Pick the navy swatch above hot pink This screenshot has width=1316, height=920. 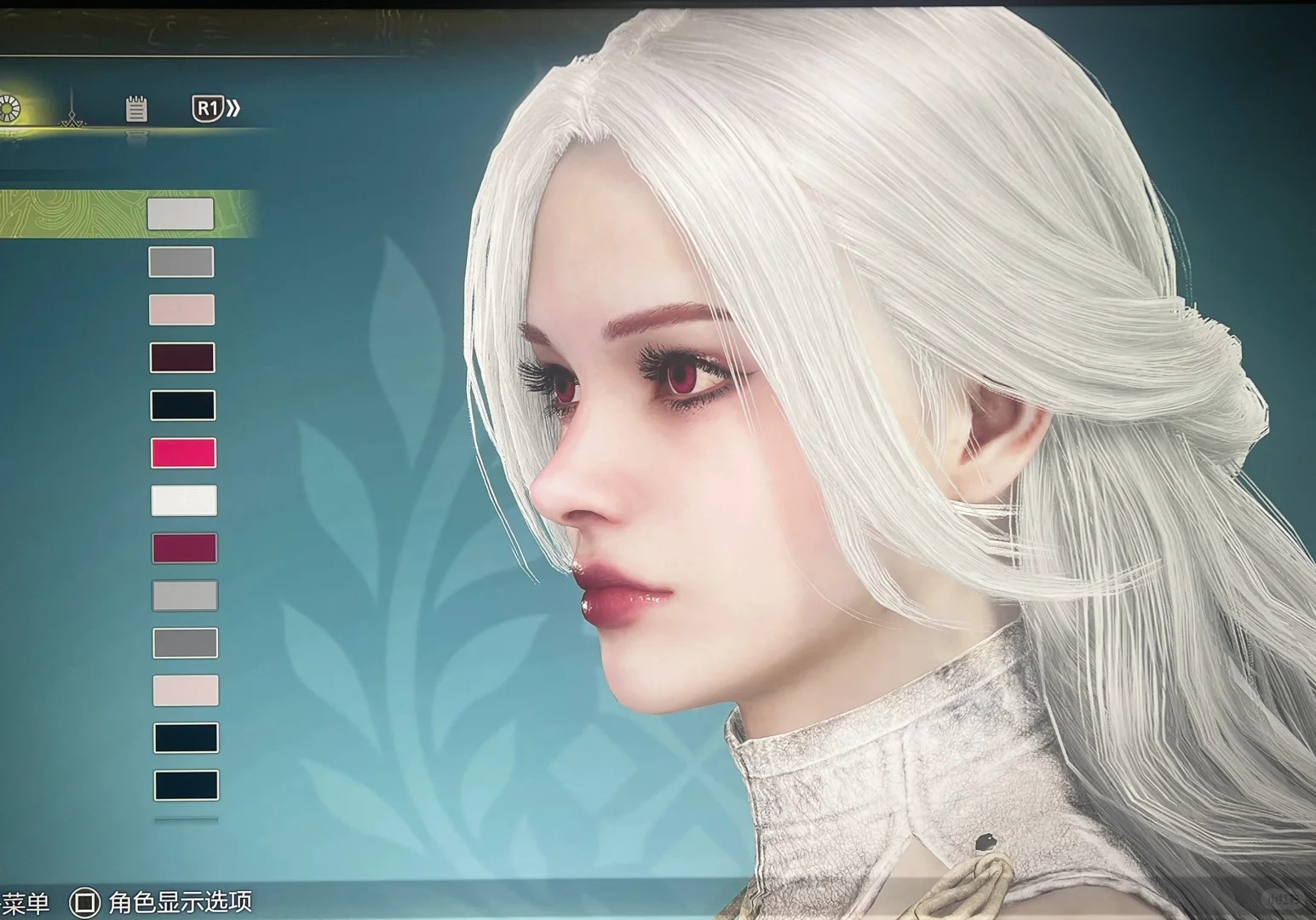coord(183,405)
